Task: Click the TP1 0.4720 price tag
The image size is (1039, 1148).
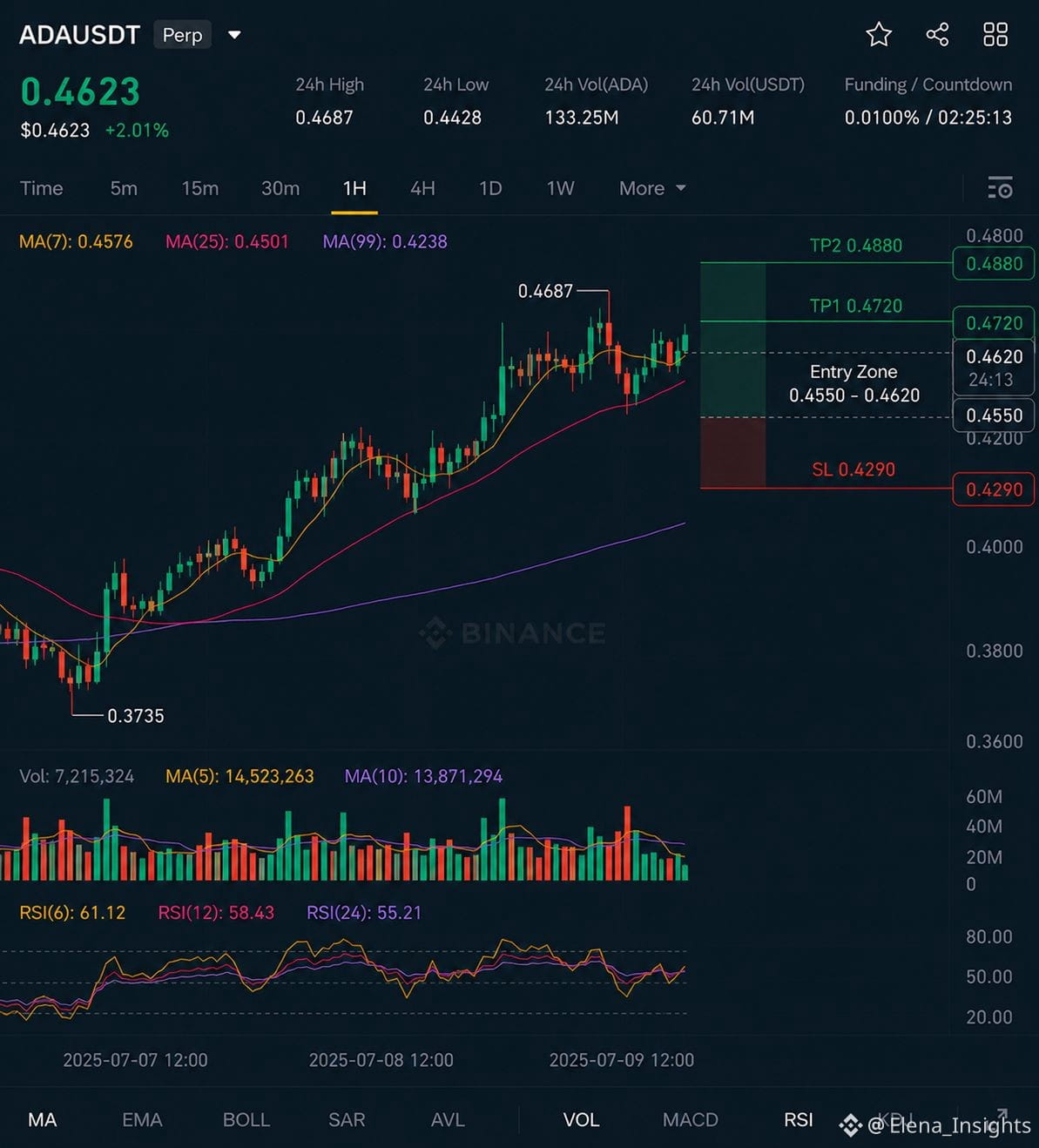Action: pos(995,323)
